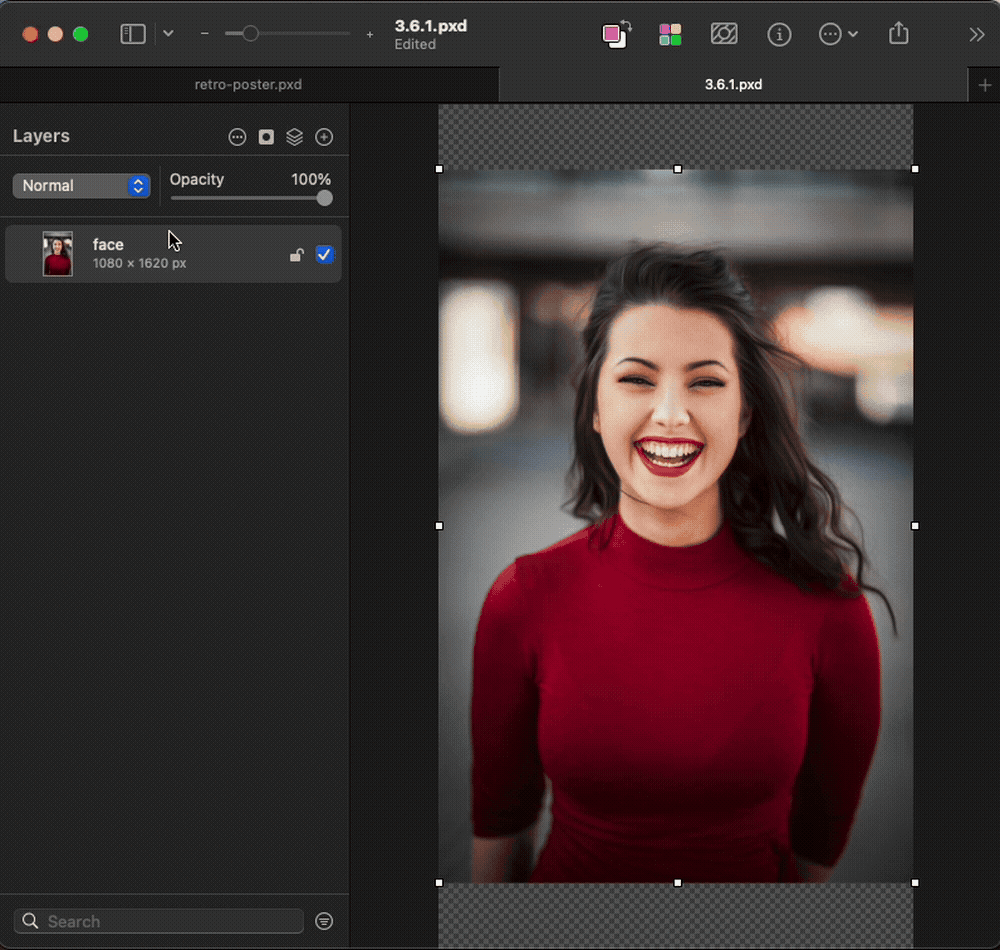Click the Info (i) toolbar icon
The width and height of the screenshot is (1000, 950).
click(x=779, y=34)
